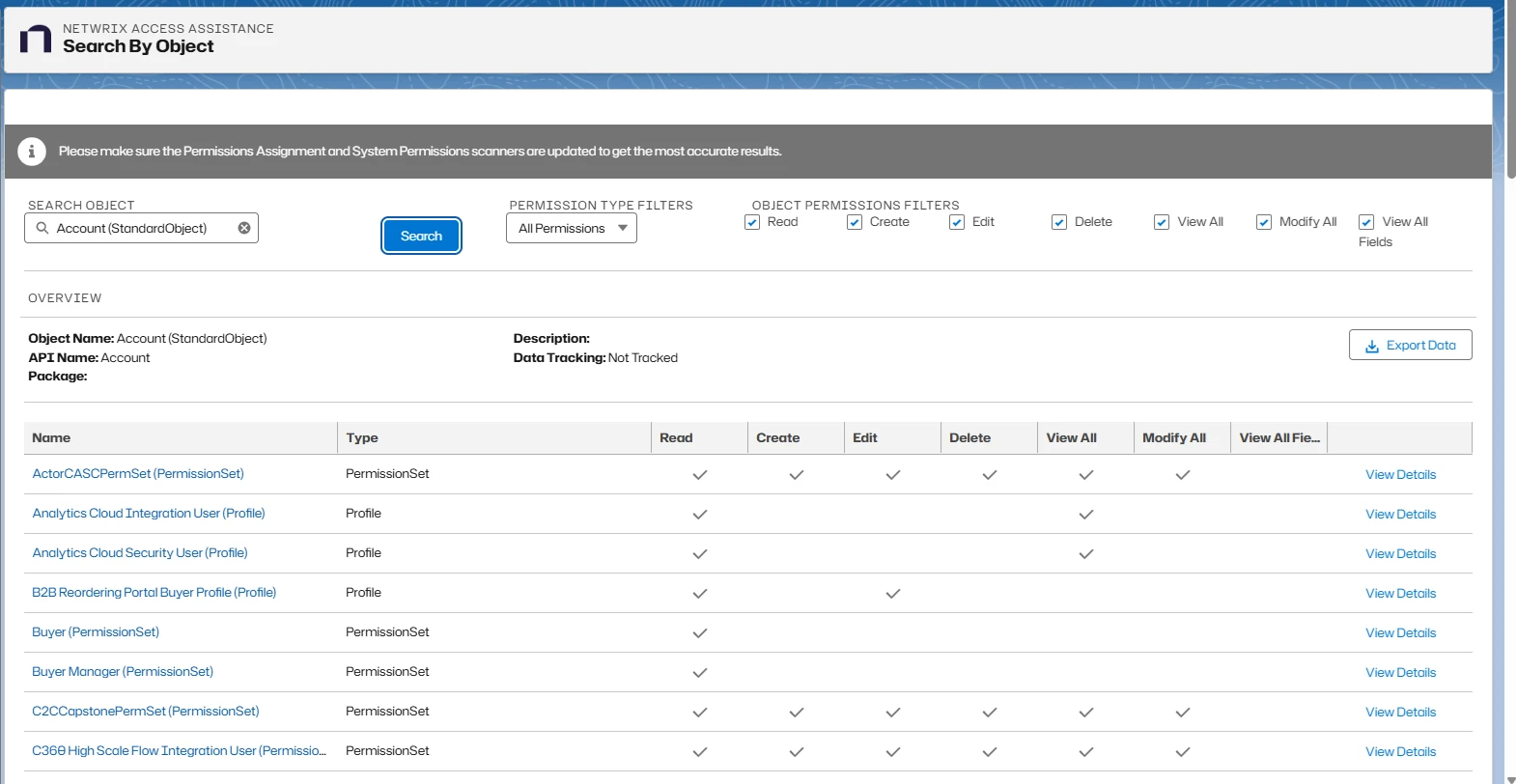Disable the View All Fields filter checkbox
The height and width of the screenshot is (784, 1516).
click(1366, 222)
